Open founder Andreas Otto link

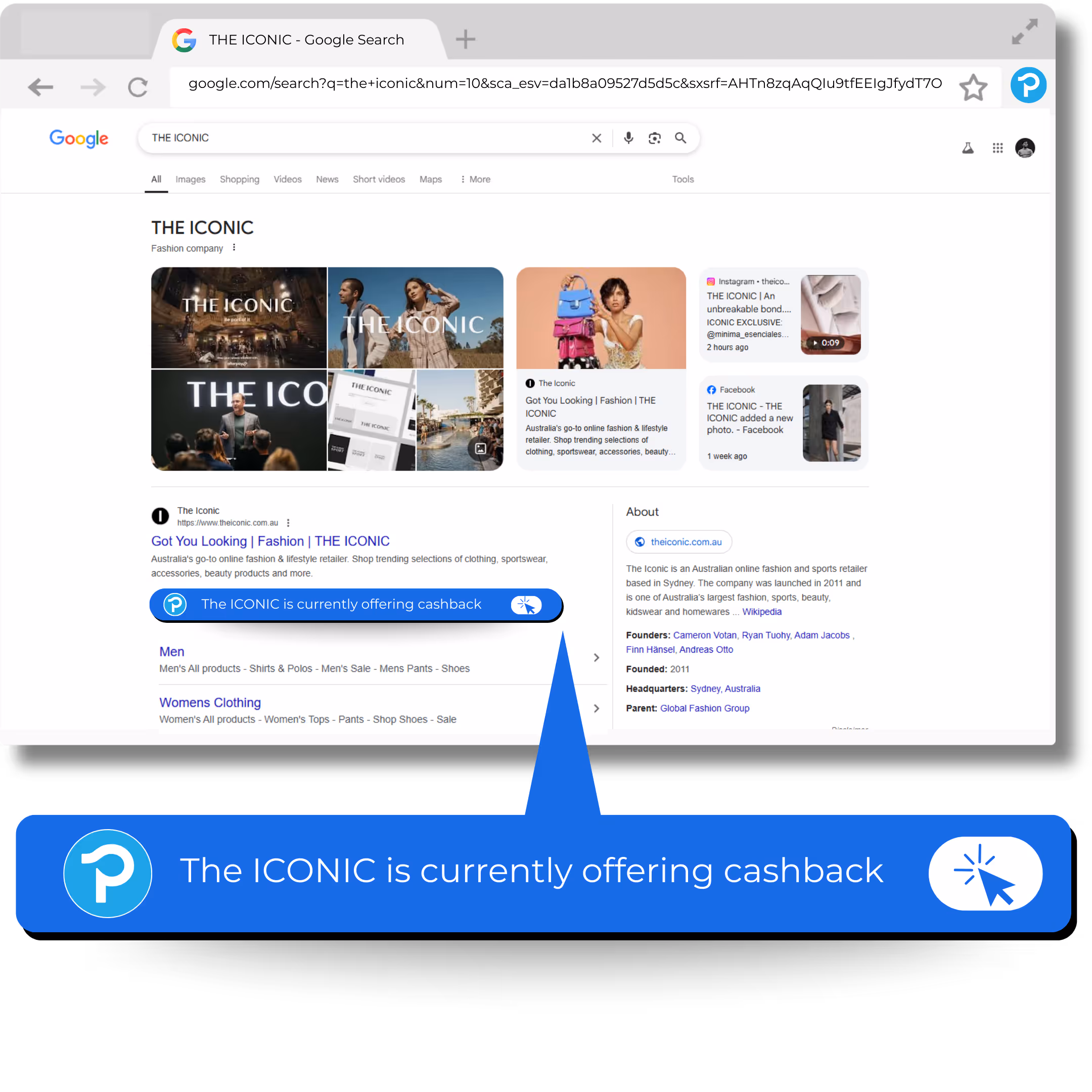706,650
